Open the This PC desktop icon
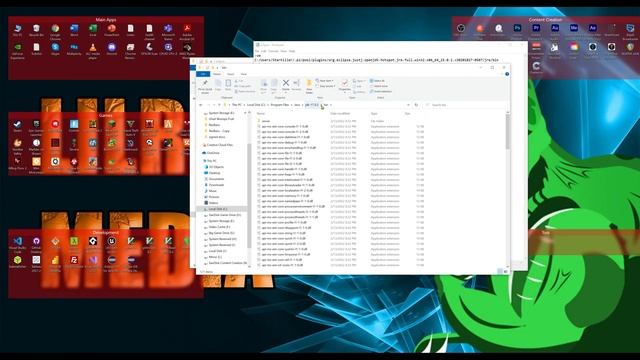Viewport: 640px width, 360px height. point(18,30)
